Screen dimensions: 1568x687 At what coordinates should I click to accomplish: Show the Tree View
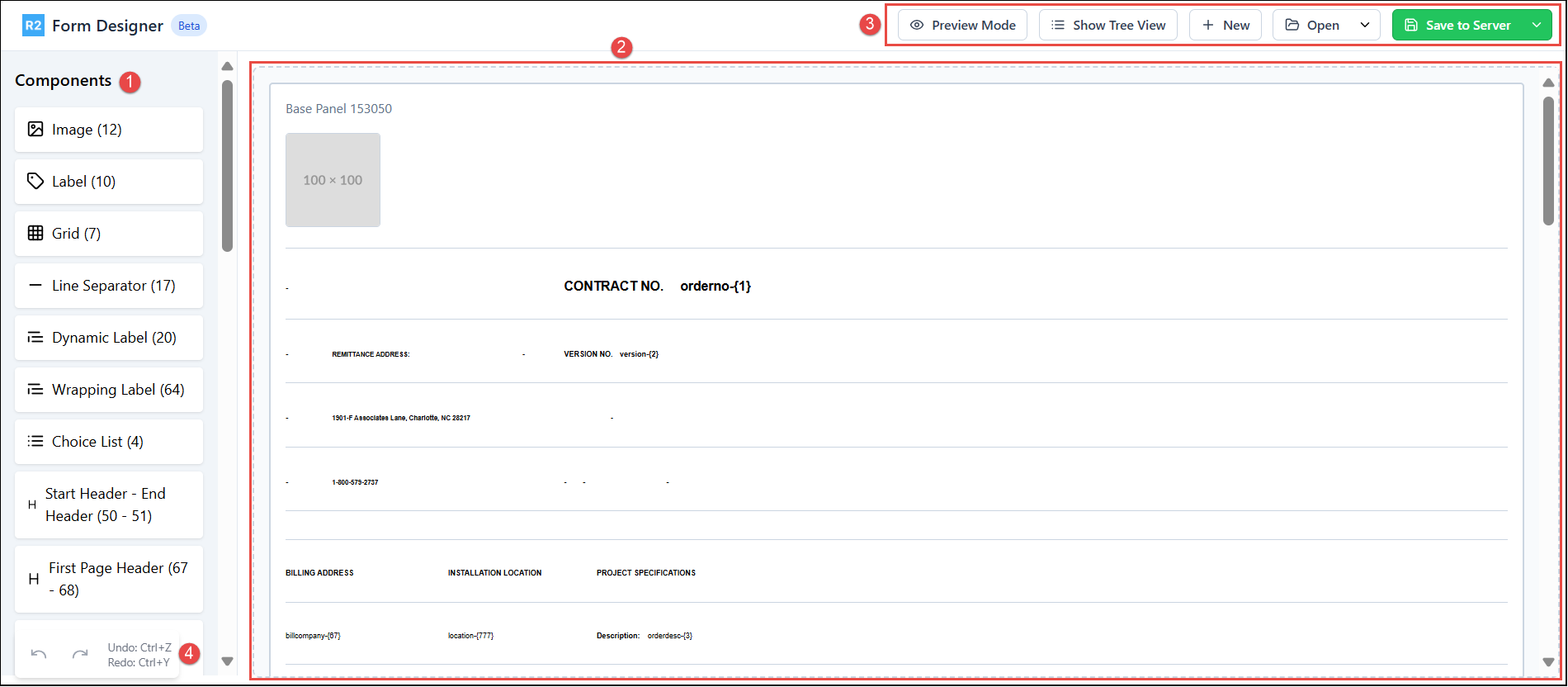[x=1108, y=26]
